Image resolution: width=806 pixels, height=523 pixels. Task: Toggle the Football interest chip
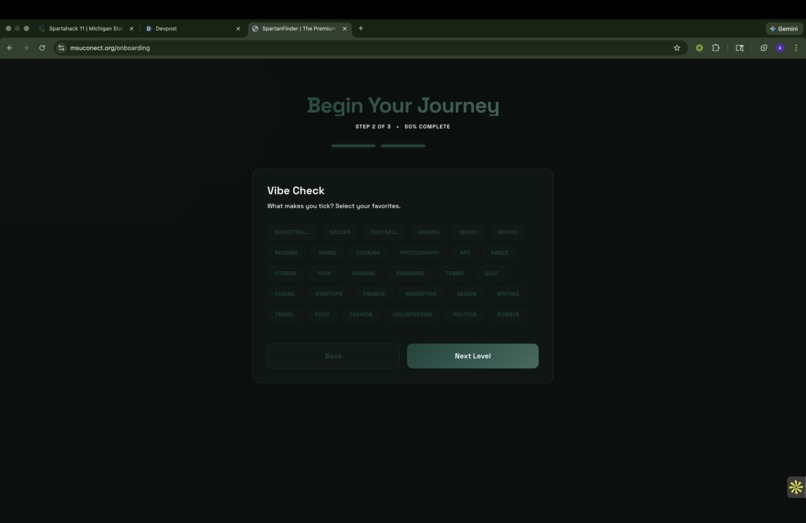pos(384,232)
